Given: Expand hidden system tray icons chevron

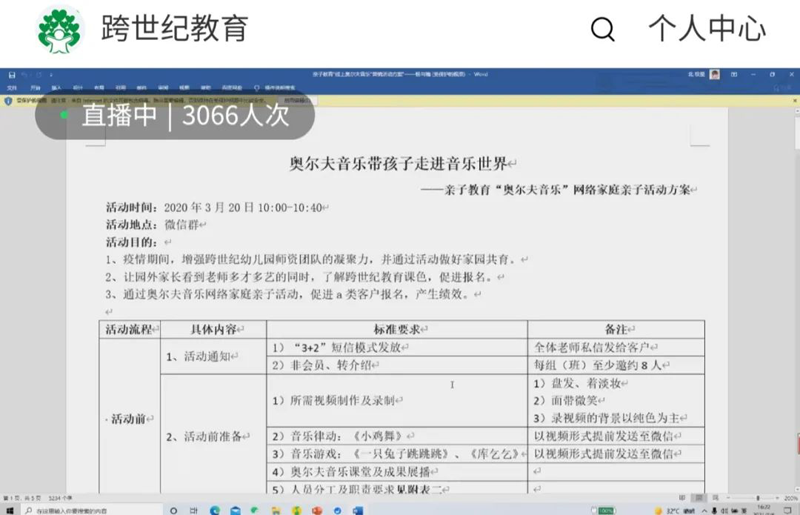Looking at the screenshot, I should (x=705, y=510).
